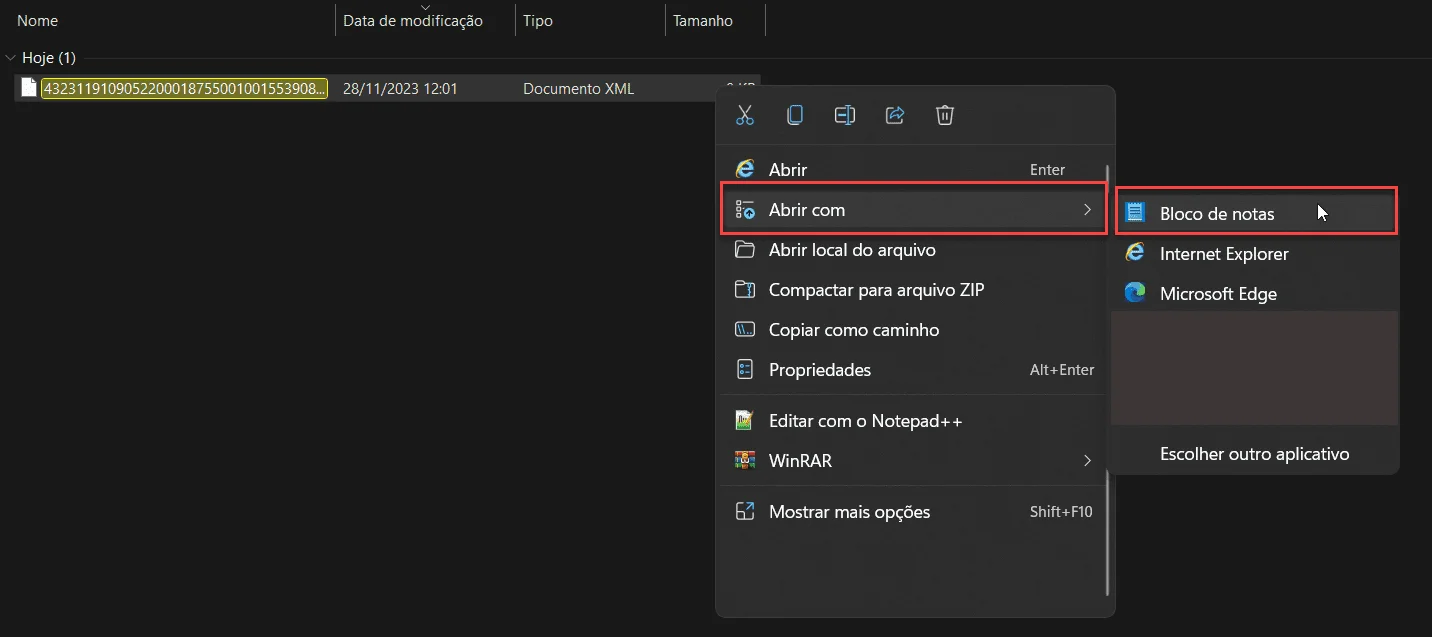Expand the Abrir com submenu arrow
Image resolution: width=1432 pixels, height=637 pixels.
click(1087, 210)
